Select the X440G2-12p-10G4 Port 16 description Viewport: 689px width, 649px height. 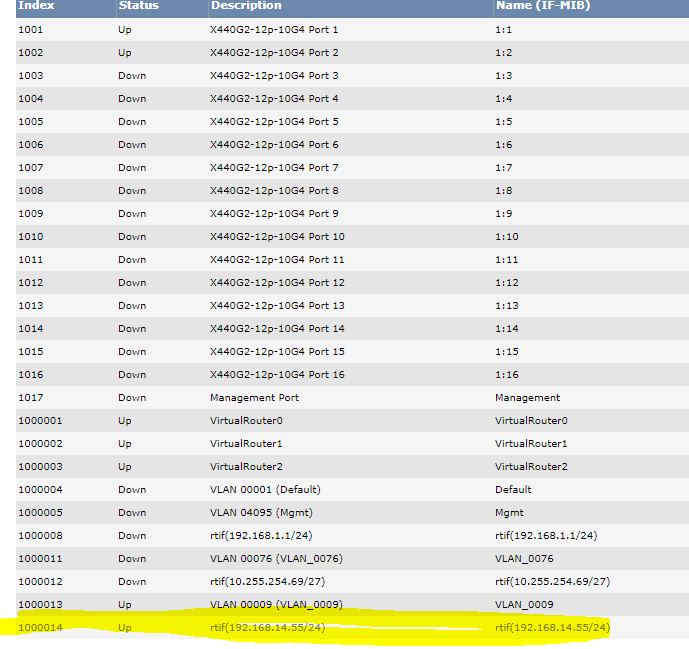277,375
